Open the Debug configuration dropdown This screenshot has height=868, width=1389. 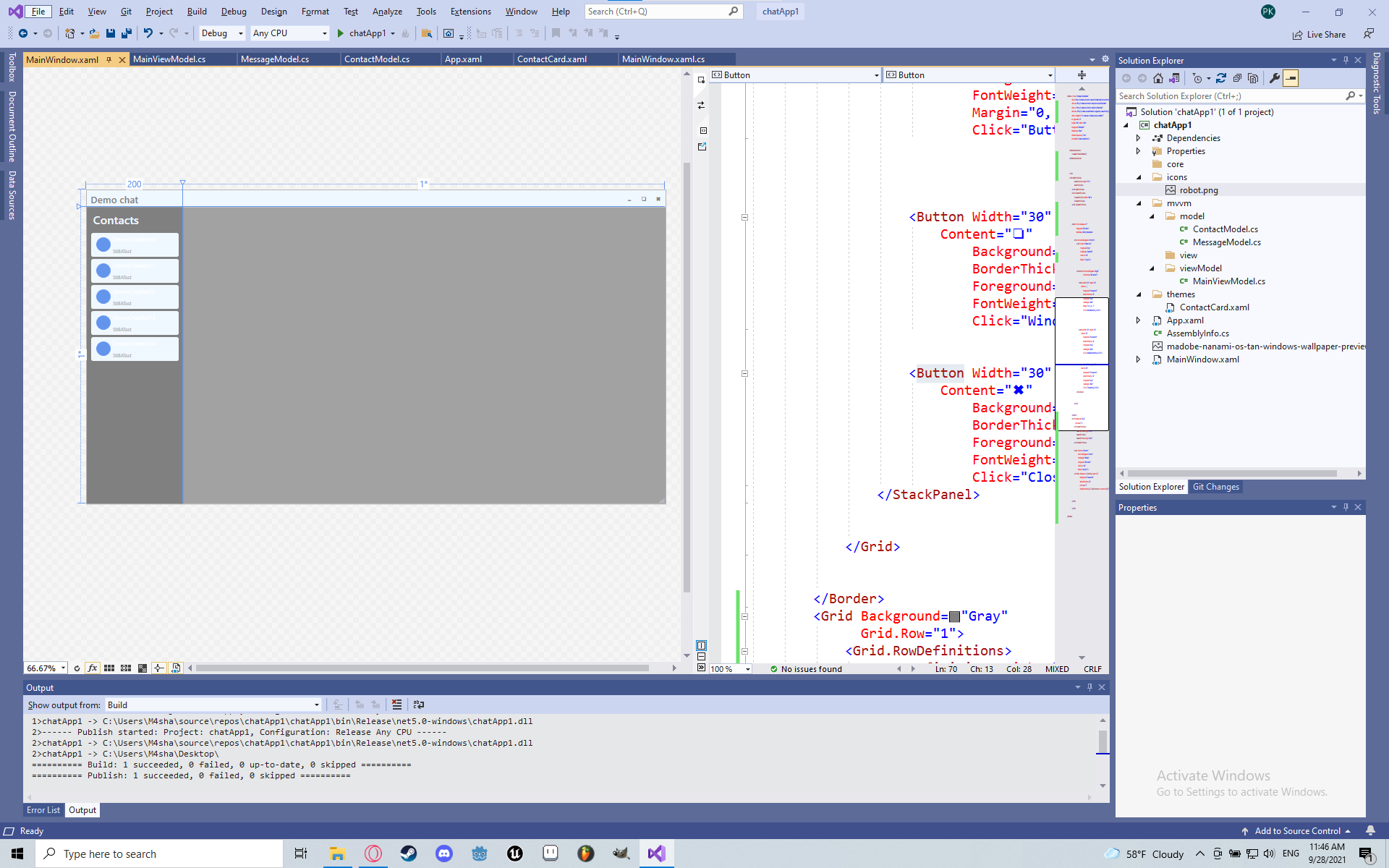[x=239, y=33]
